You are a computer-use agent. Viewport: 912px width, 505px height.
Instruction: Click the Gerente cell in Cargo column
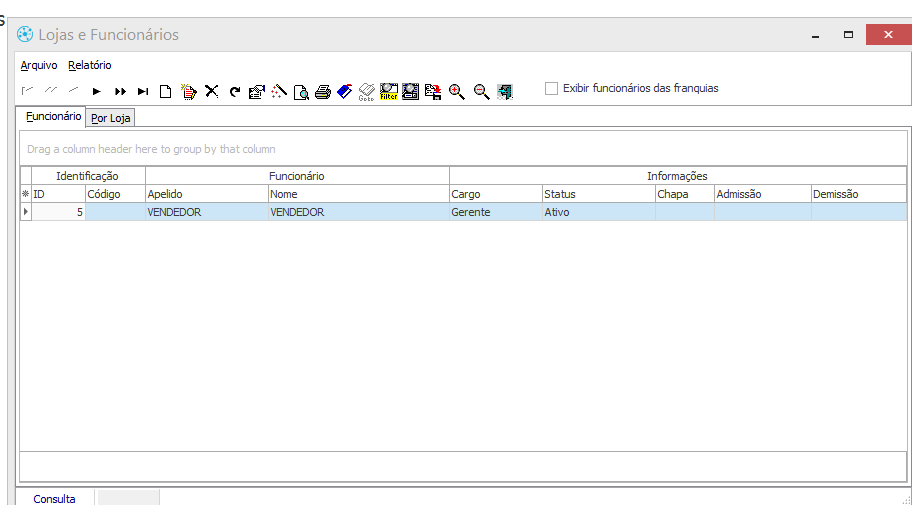coord(494,212)
